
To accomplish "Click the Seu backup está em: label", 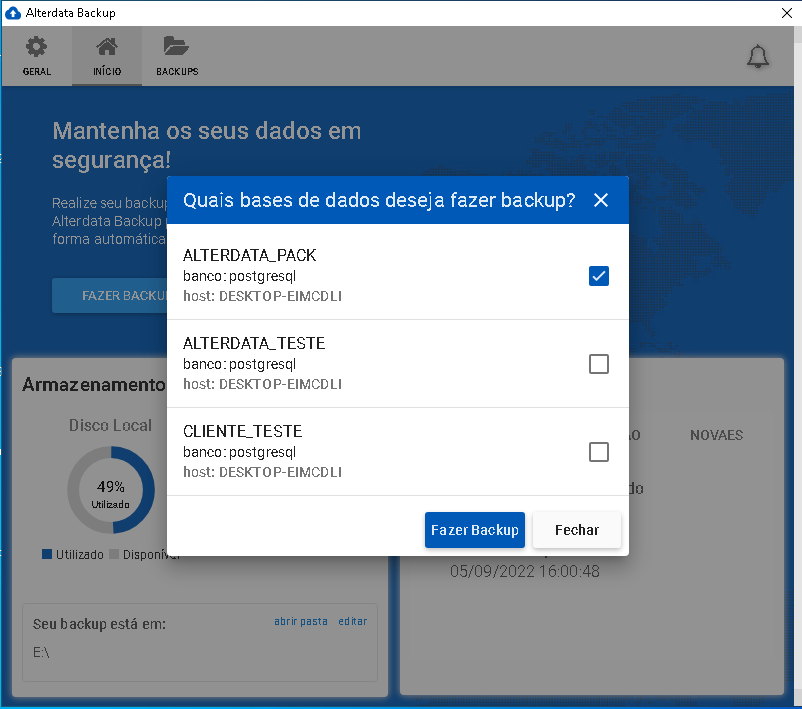I will click(x=99, y=624).
